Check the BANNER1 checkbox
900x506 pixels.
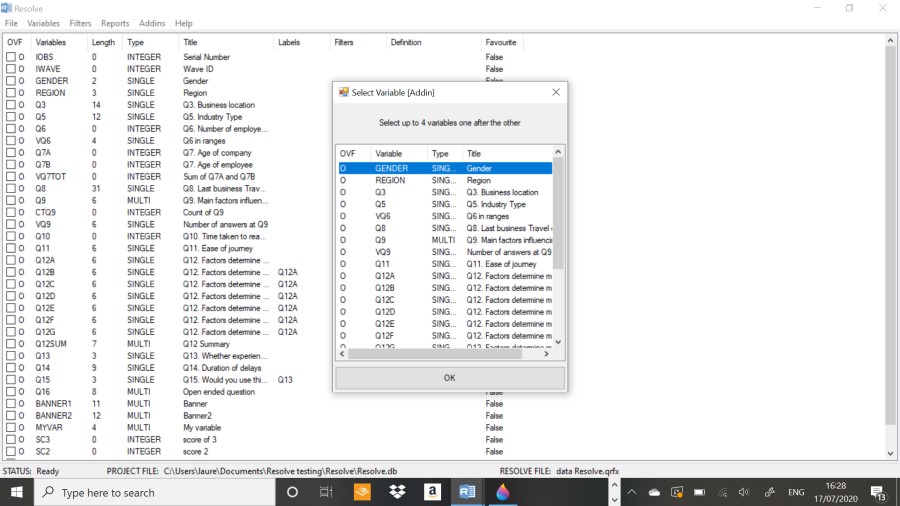click(11, 403)
